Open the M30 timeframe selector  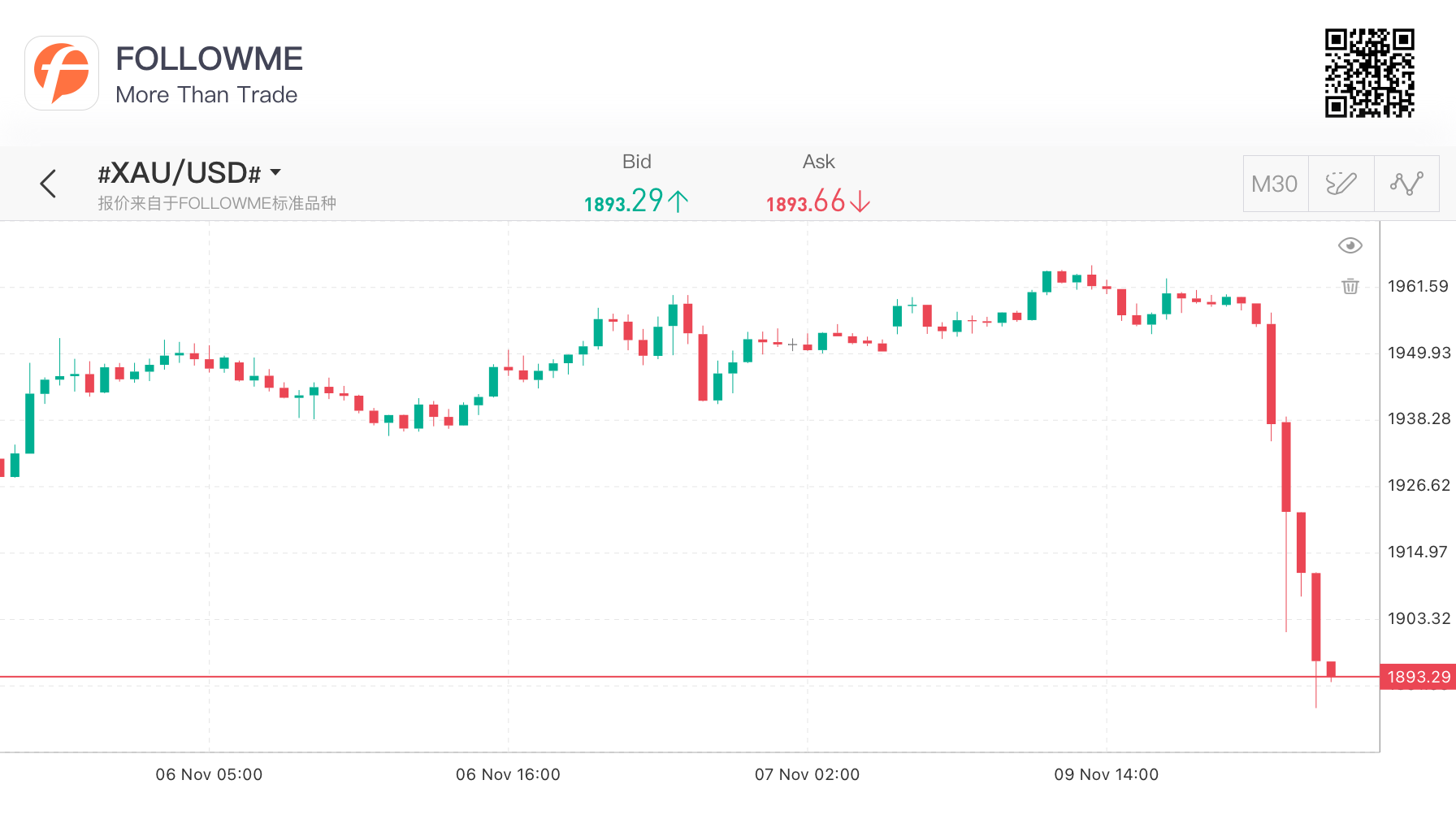pyautogui.click(x=1275, y=184)
